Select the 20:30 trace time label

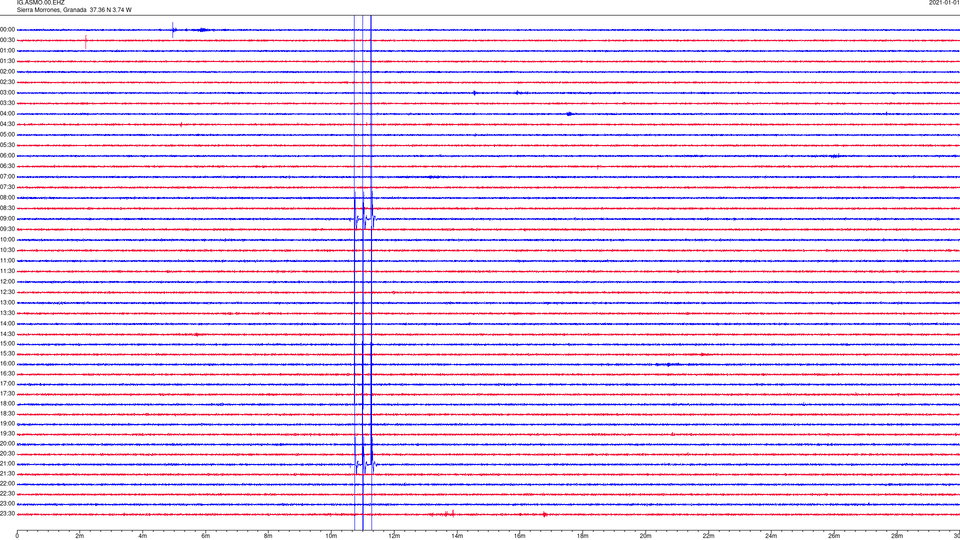pos(7,454)
